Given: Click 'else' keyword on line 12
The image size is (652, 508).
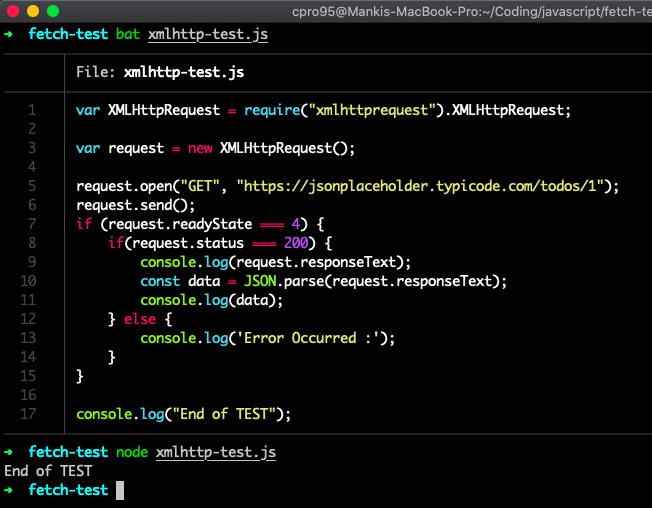Looking at the screenshot, I should (140, 319).
